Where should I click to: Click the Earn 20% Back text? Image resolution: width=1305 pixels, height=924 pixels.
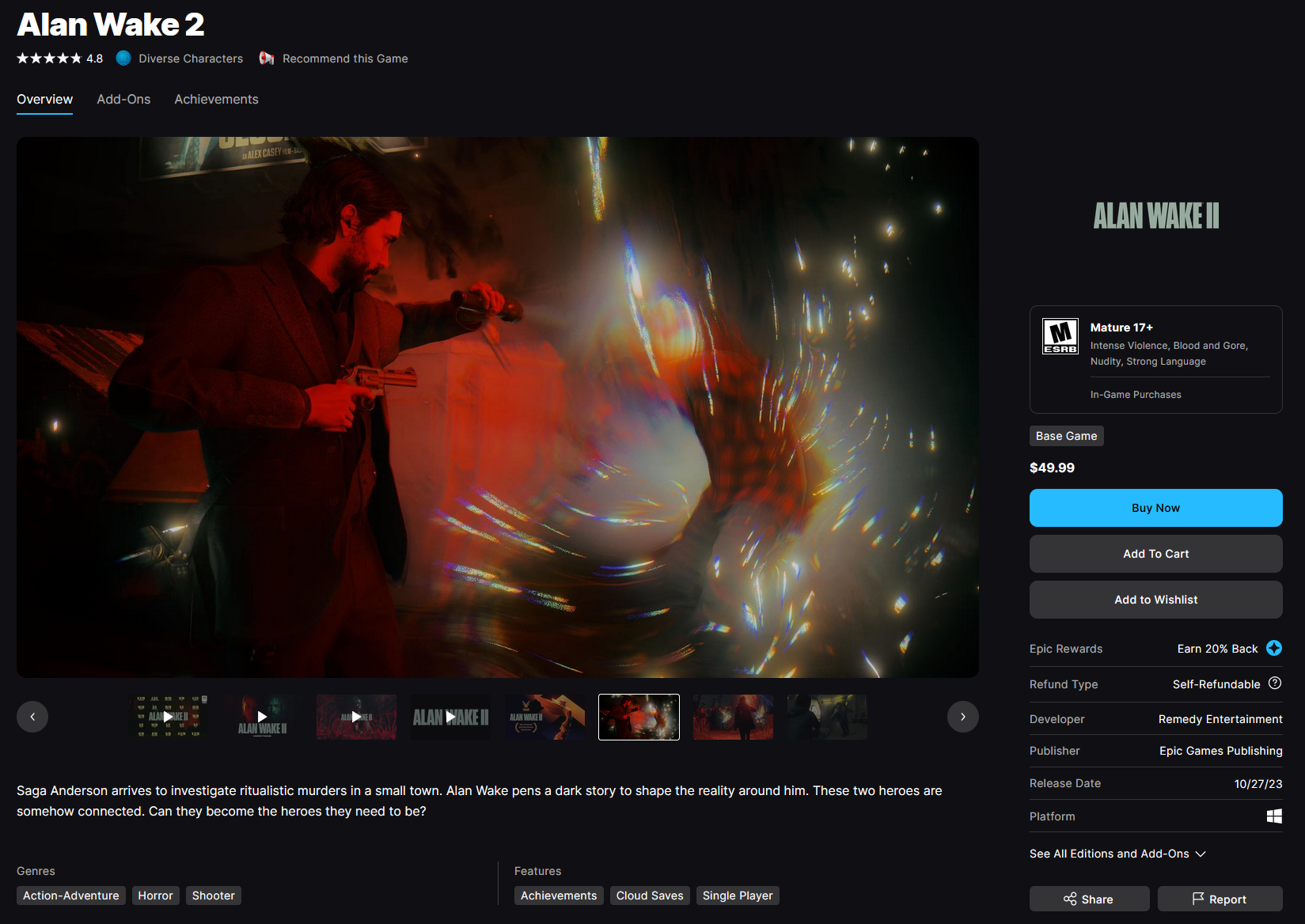coord(1217,649)
